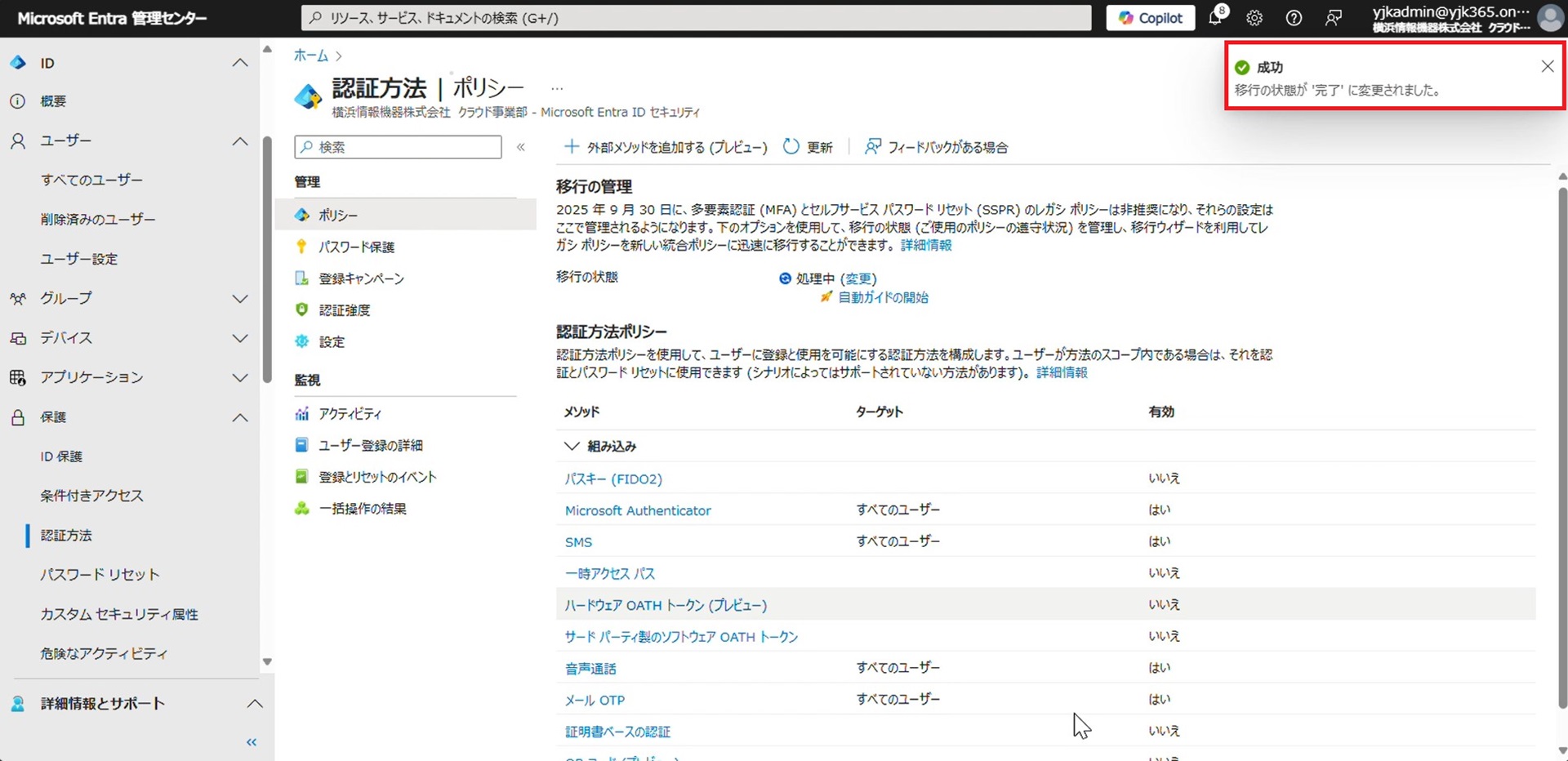1568x761 pixels.
Task: Click the 条件付きアクセス sidebar item
Action: coord(91,496)
